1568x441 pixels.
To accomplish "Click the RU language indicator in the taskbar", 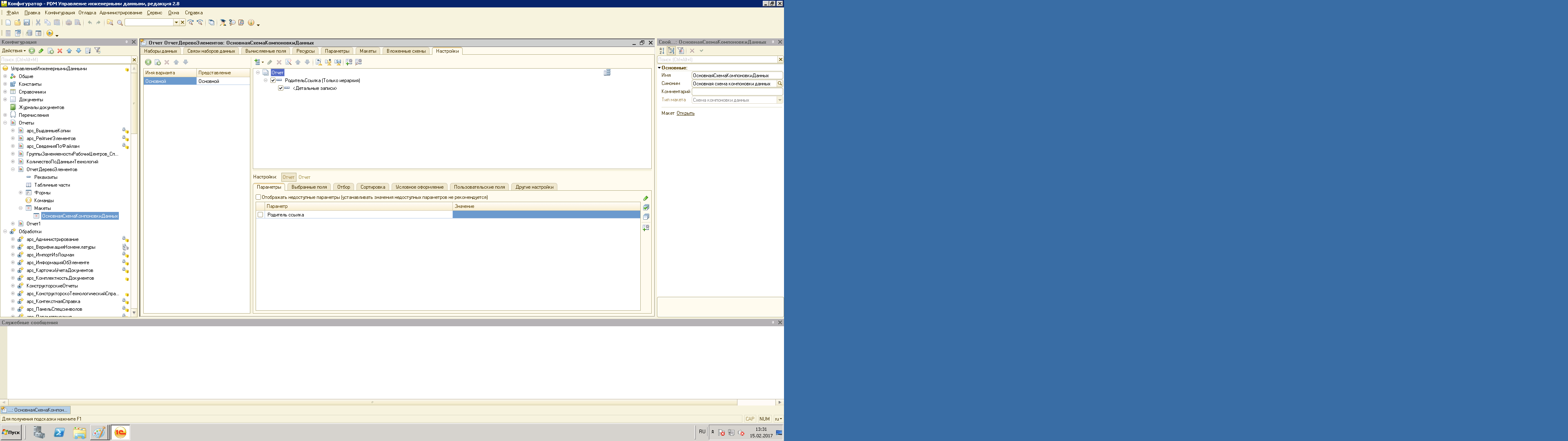I will tap(702, 432).
